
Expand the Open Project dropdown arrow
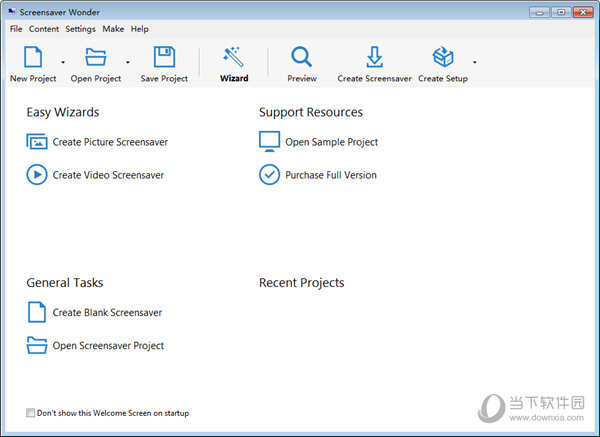click(x=128, y=62)
